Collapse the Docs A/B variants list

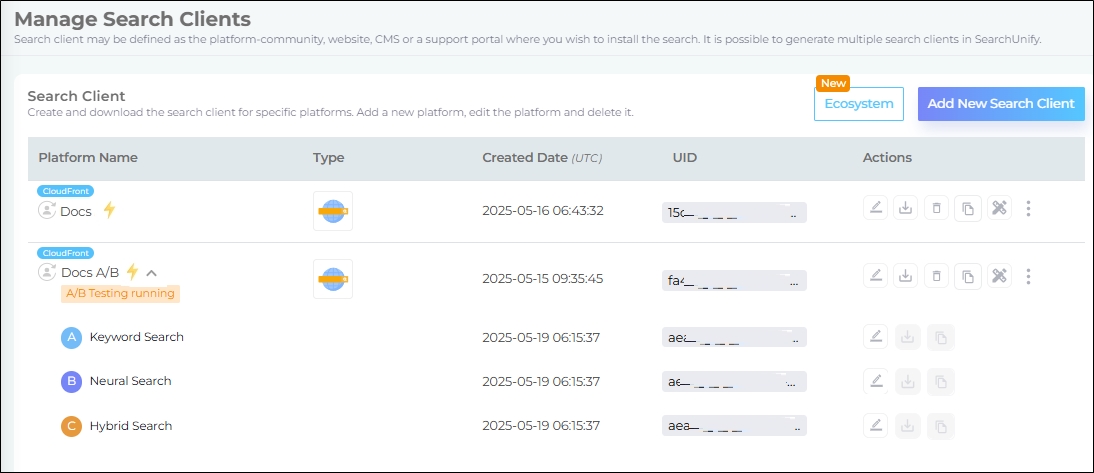pos(152,272)
